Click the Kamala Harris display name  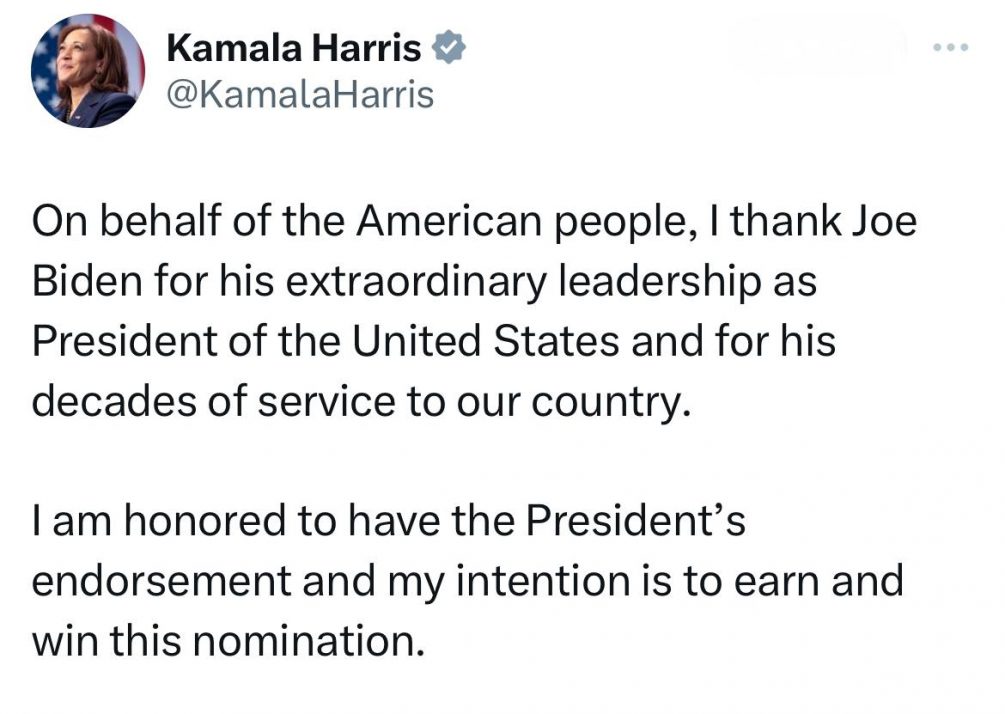tap(294, 46)
